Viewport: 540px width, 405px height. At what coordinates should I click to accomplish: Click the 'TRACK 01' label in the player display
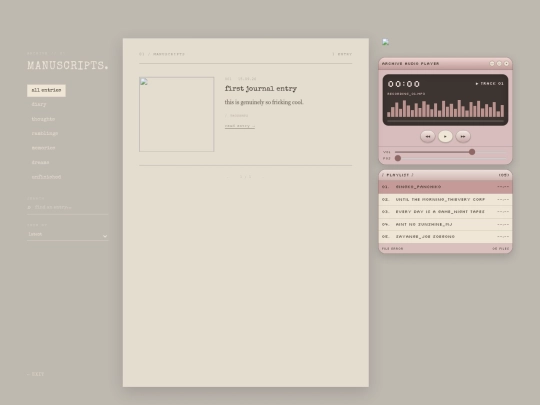pos(489,83)
